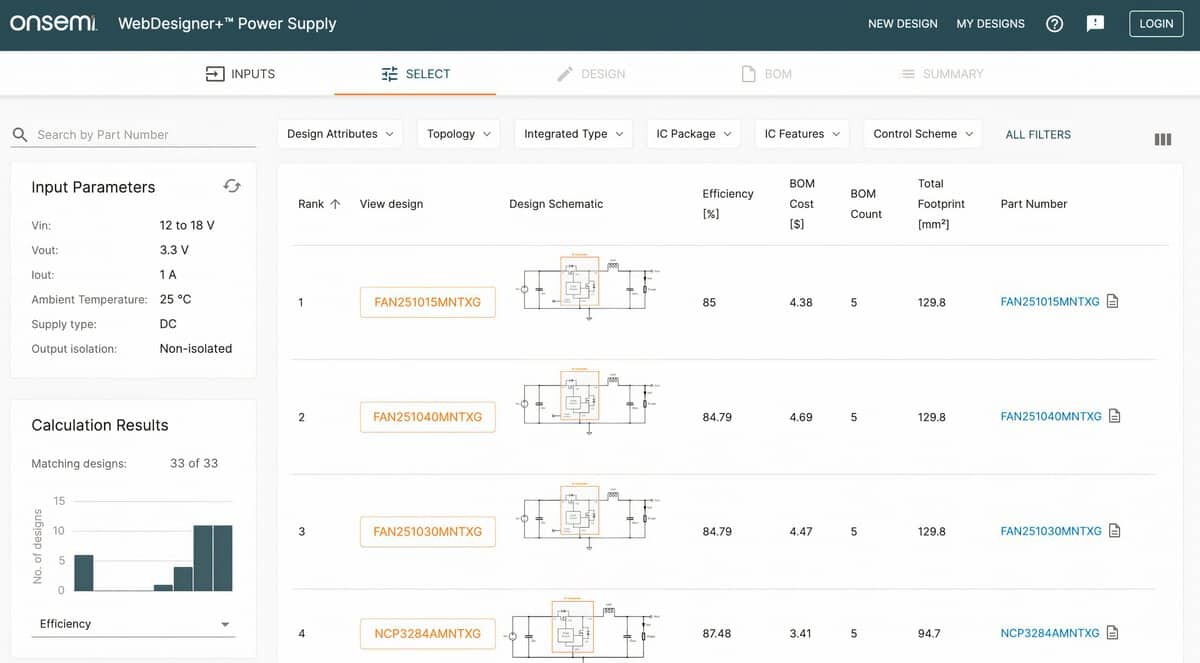Open the FAN251040MNTXG part number link
1200x663 pixels.
pos(1051,417)
